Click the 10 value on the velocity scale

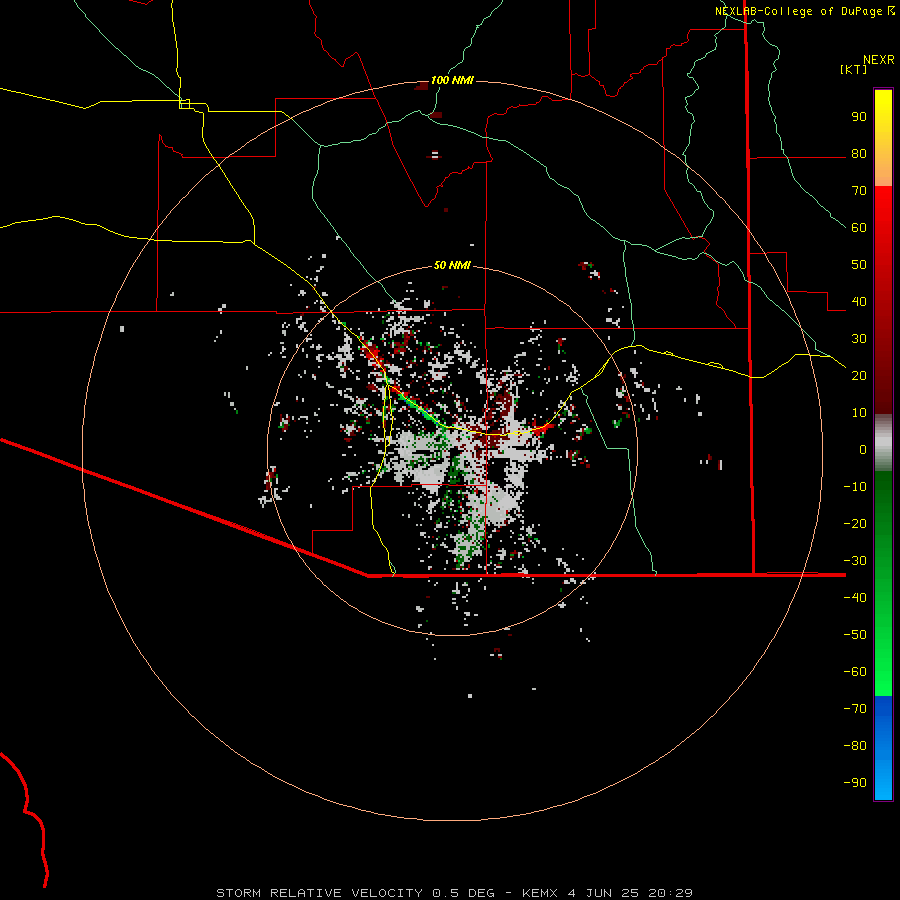(x=859, y=413)
